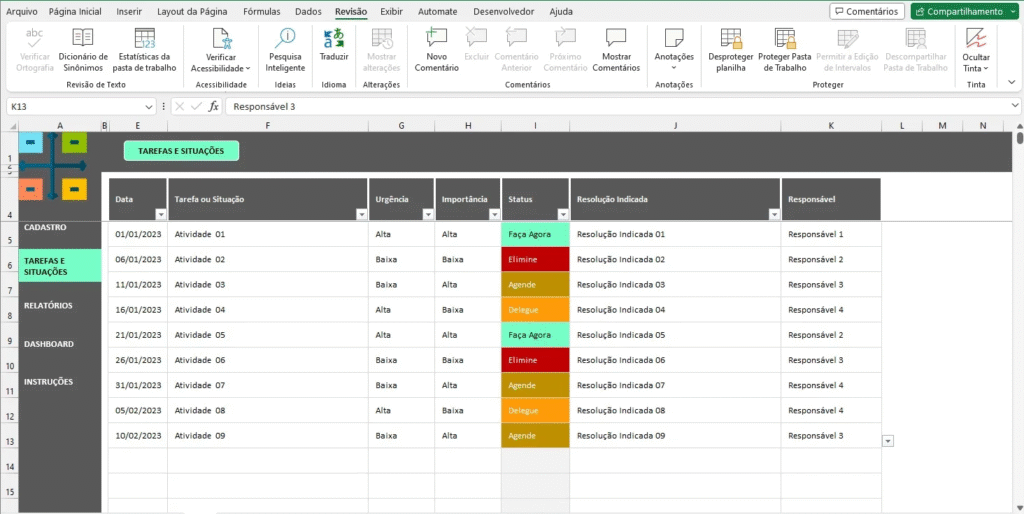This screenshot has height=514, width=1024.
Task: Launch Pesquisa Inteligente tool
Action: [x=285, y=39]
